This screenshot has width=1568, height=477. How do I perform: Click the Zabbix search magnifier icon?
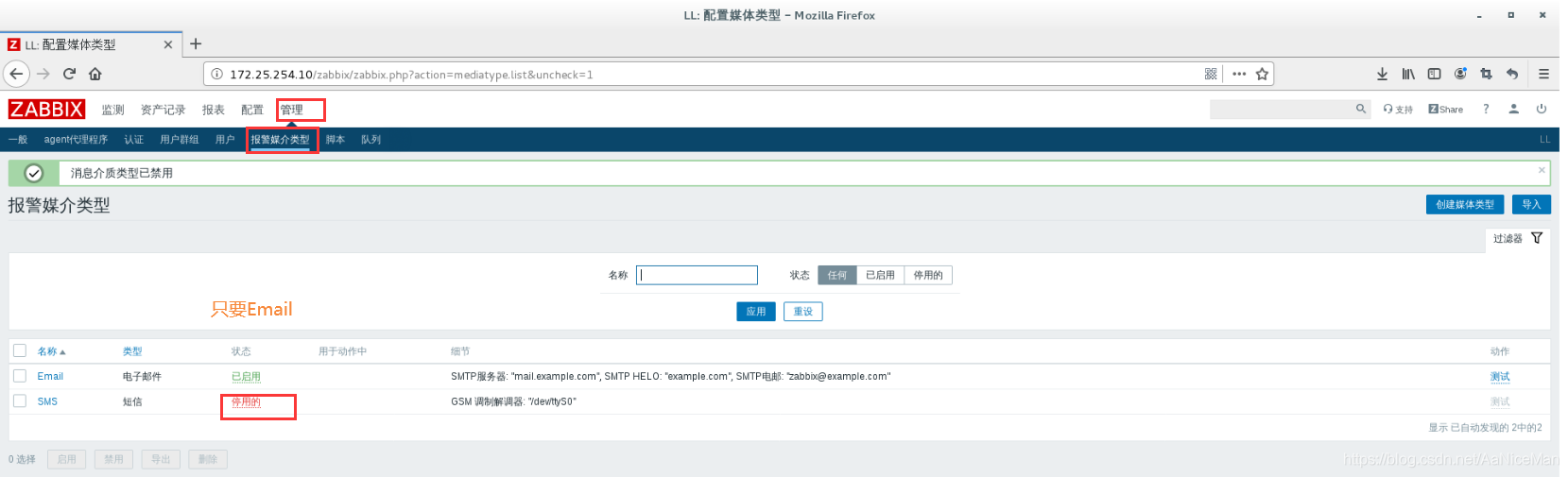pyautogui.click(x=1361, y=109)
